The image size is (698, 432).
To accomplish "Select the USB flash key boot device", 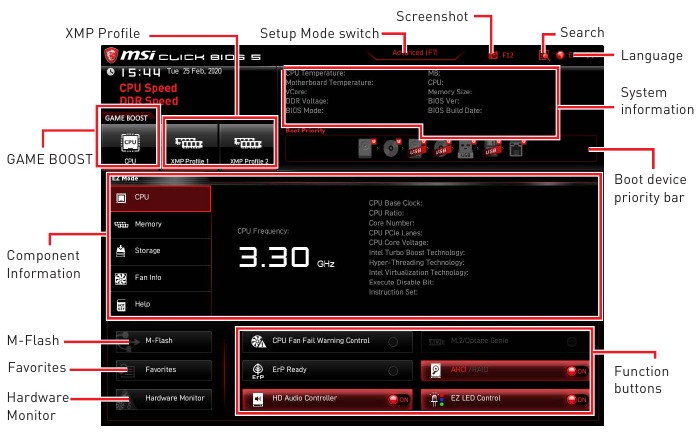I will click(466, 148).
